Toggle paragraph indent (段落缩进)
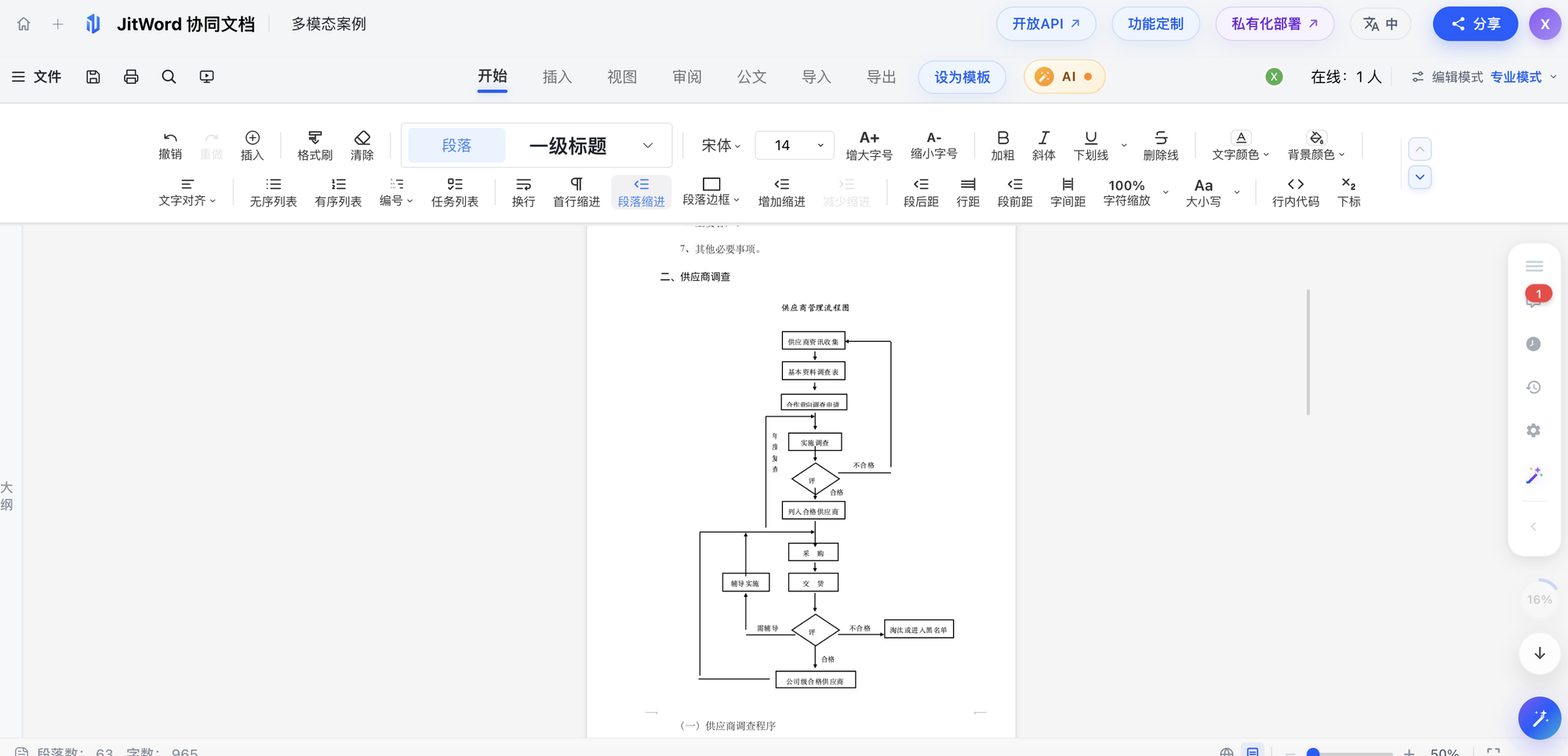The height and width of the screenshot is (756, 1568). pyautogui.click(x=641, y=192)
